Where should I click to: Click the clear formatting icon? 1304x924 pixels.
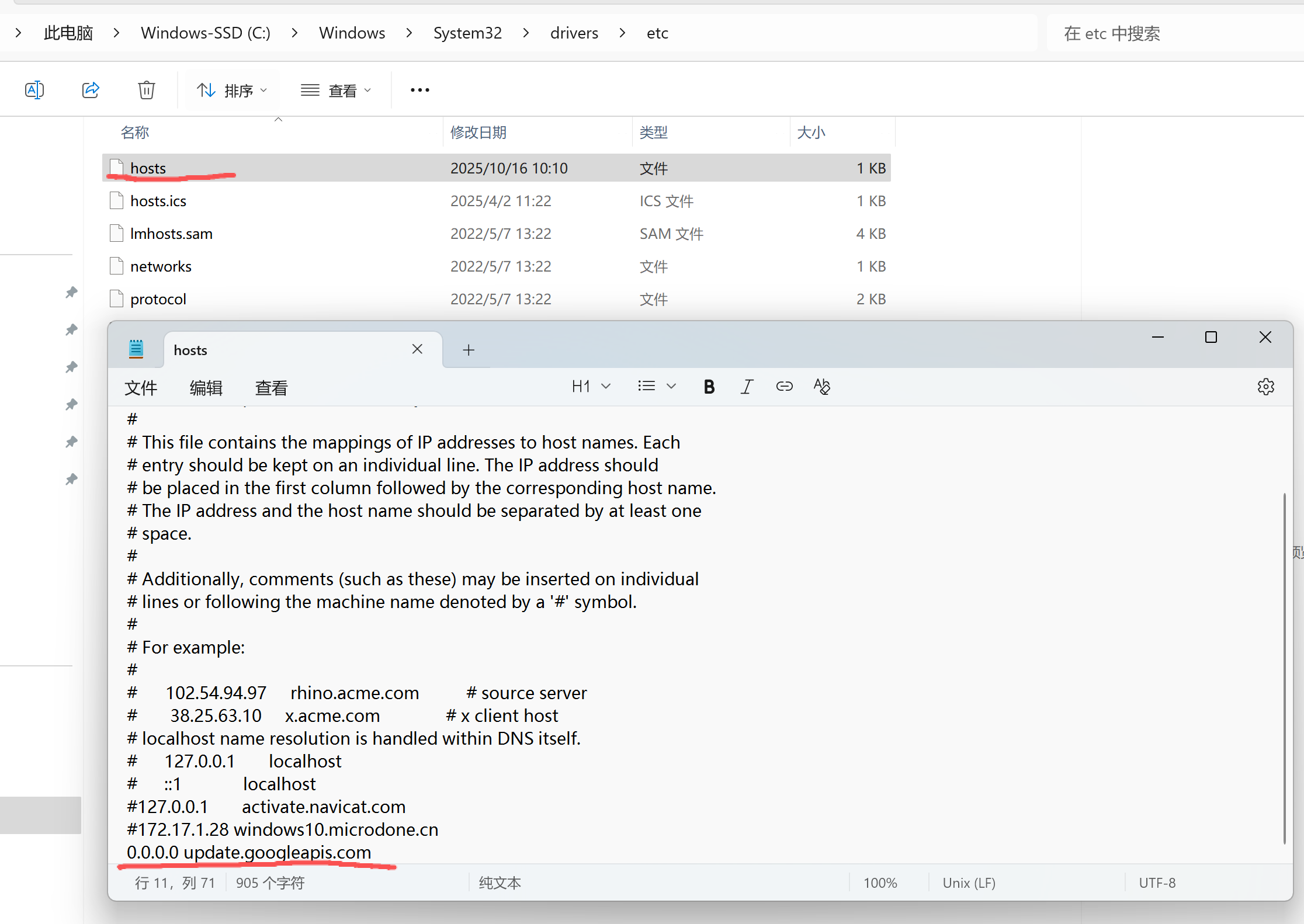pyautogui.click(x=821, y=387)
